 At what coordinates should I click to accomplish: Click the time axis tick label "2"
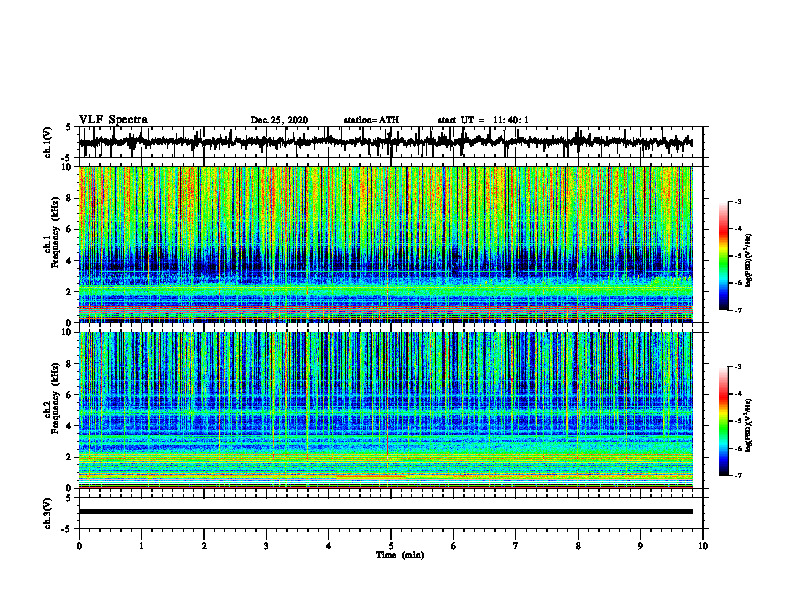pyautogui.click(x=204, y=546)
